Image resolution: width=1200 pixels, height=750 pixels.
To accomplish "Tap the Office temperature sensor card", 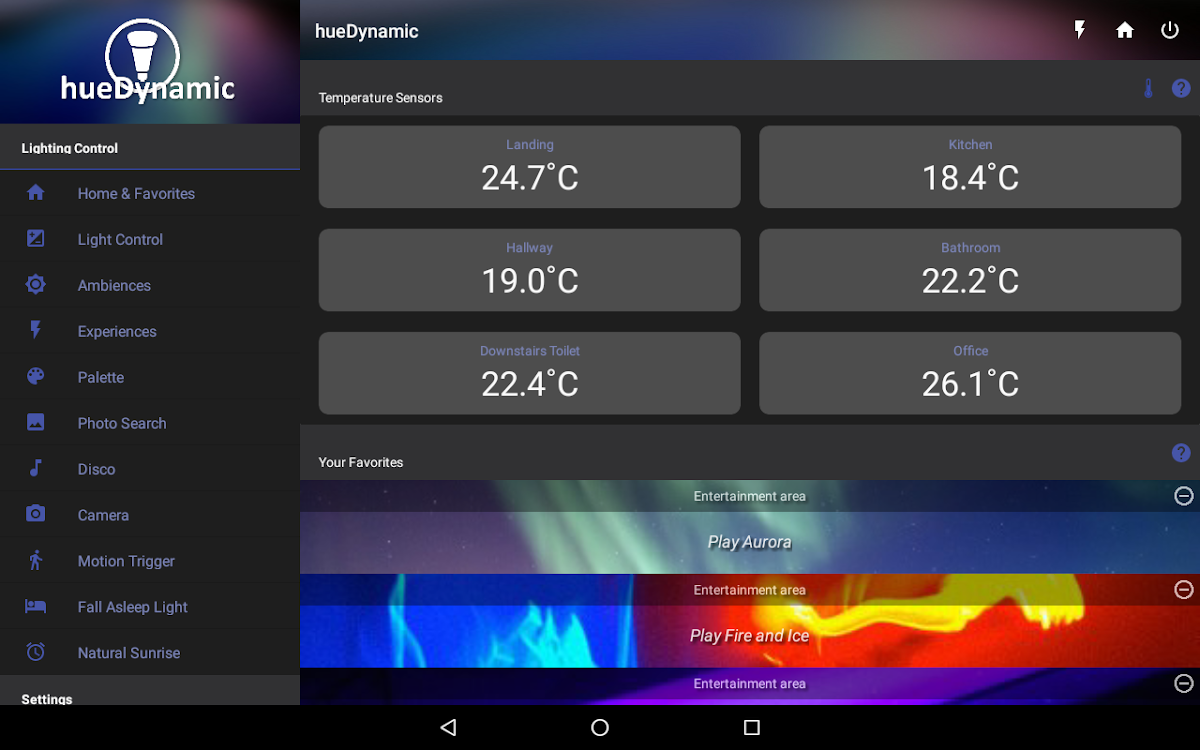I will click(970, 373).
